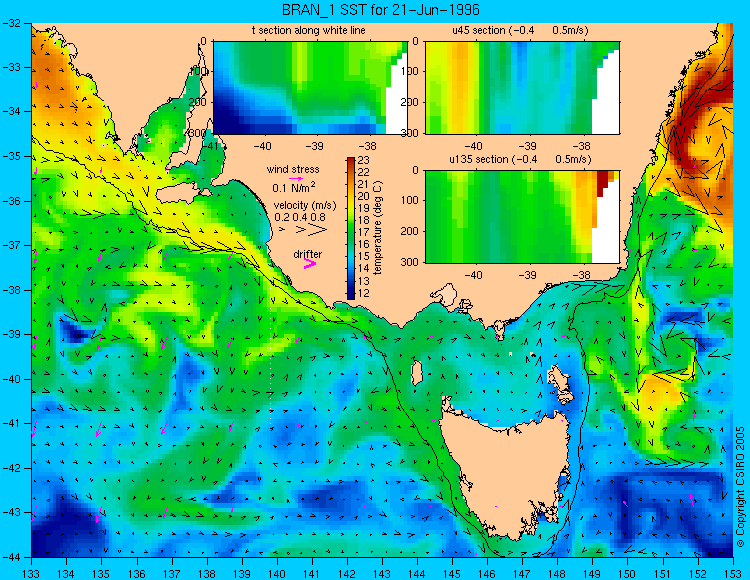Click longitude label '133'
The height and width of the screenshot is (580, 750).
(31, 574)
